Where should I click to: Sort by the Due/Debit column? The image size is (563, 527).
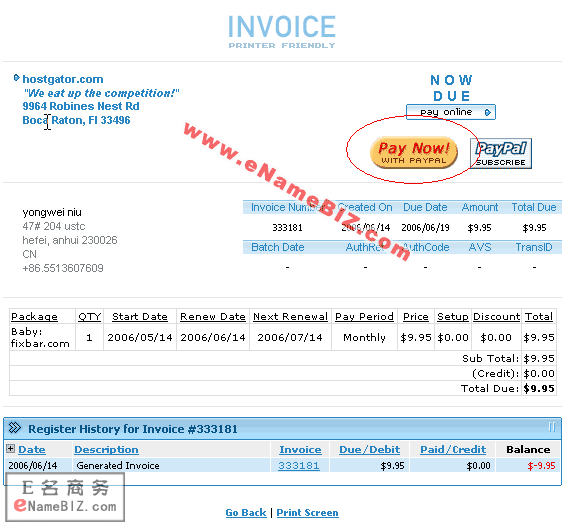point(369,449)
